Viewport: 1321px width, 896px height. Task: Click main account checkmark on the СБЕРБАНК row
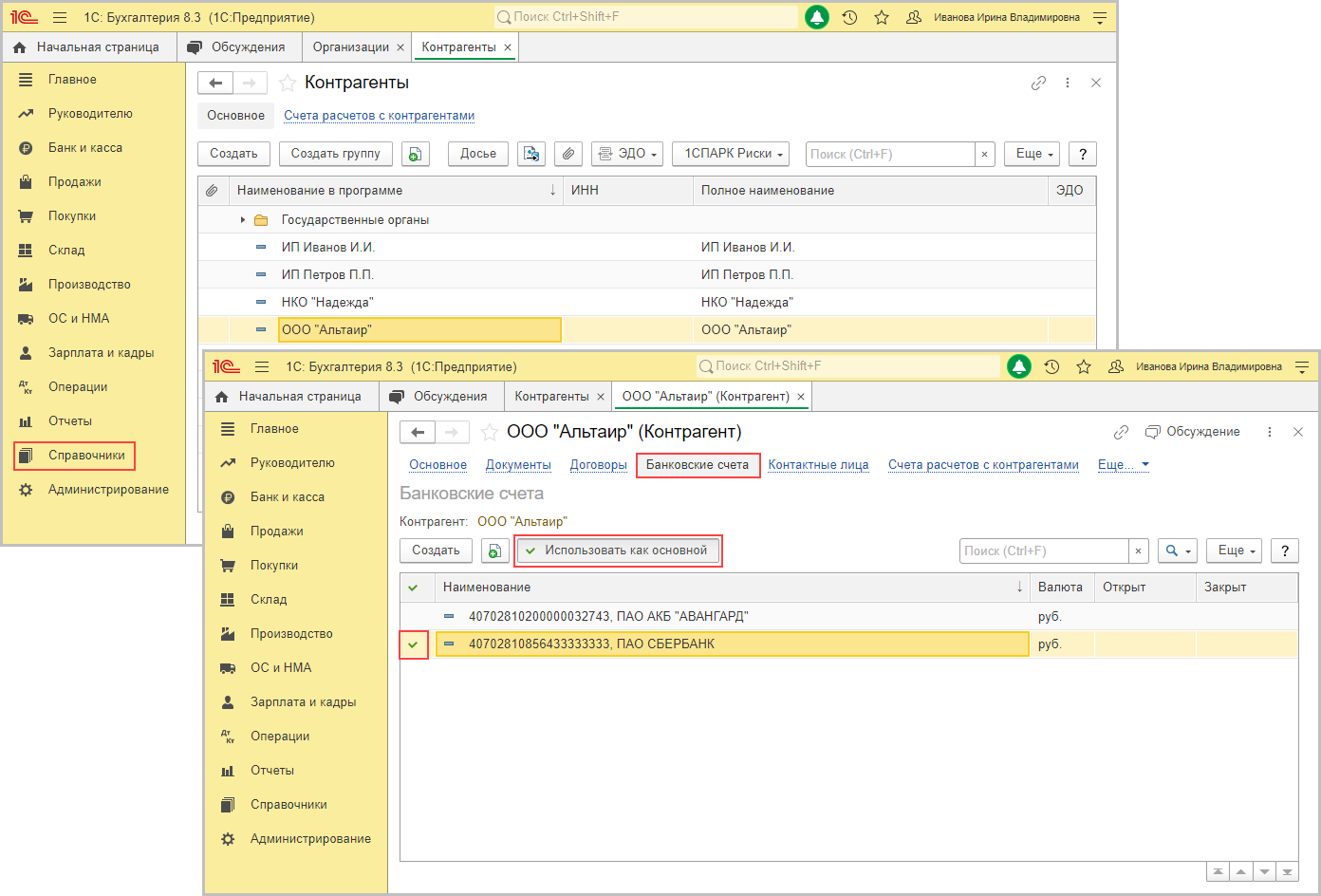(414, 644)
